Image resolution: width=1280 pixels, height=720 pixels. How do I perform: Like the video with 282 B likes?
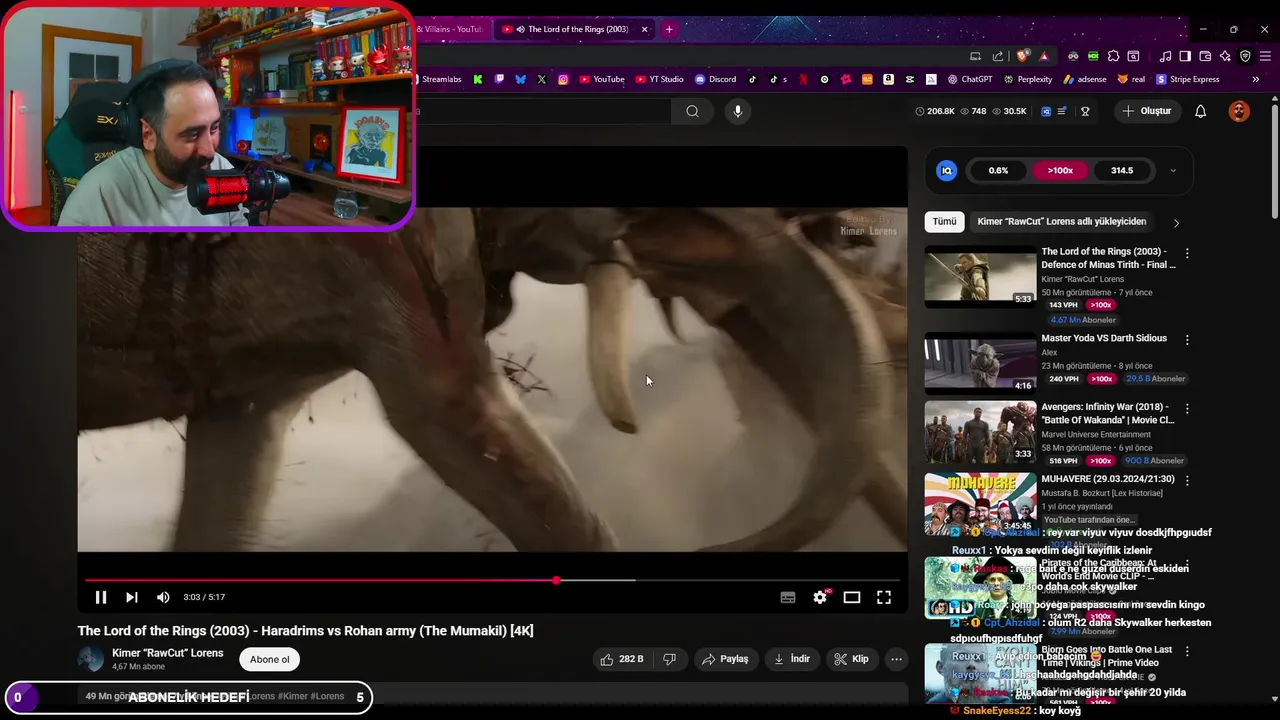[x=621, y=659]
